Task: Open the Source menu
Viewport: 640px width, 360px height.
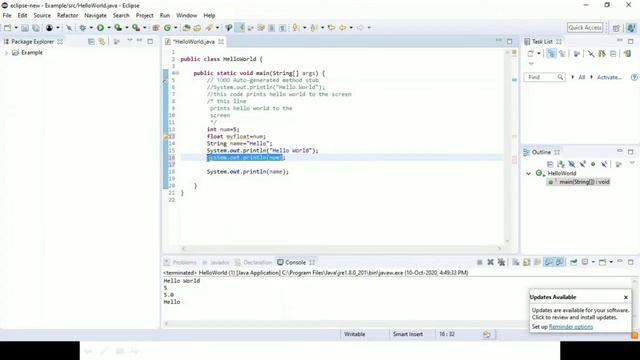Action: click(42, 16)
